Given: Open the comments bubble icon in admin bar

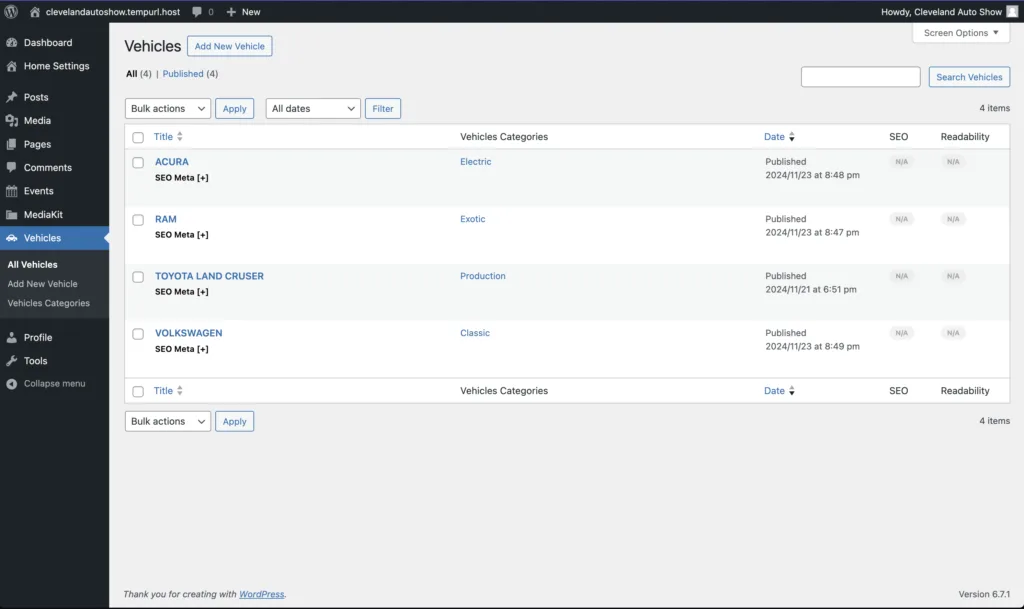Looking at the screenshot, I should pos(198,12).
